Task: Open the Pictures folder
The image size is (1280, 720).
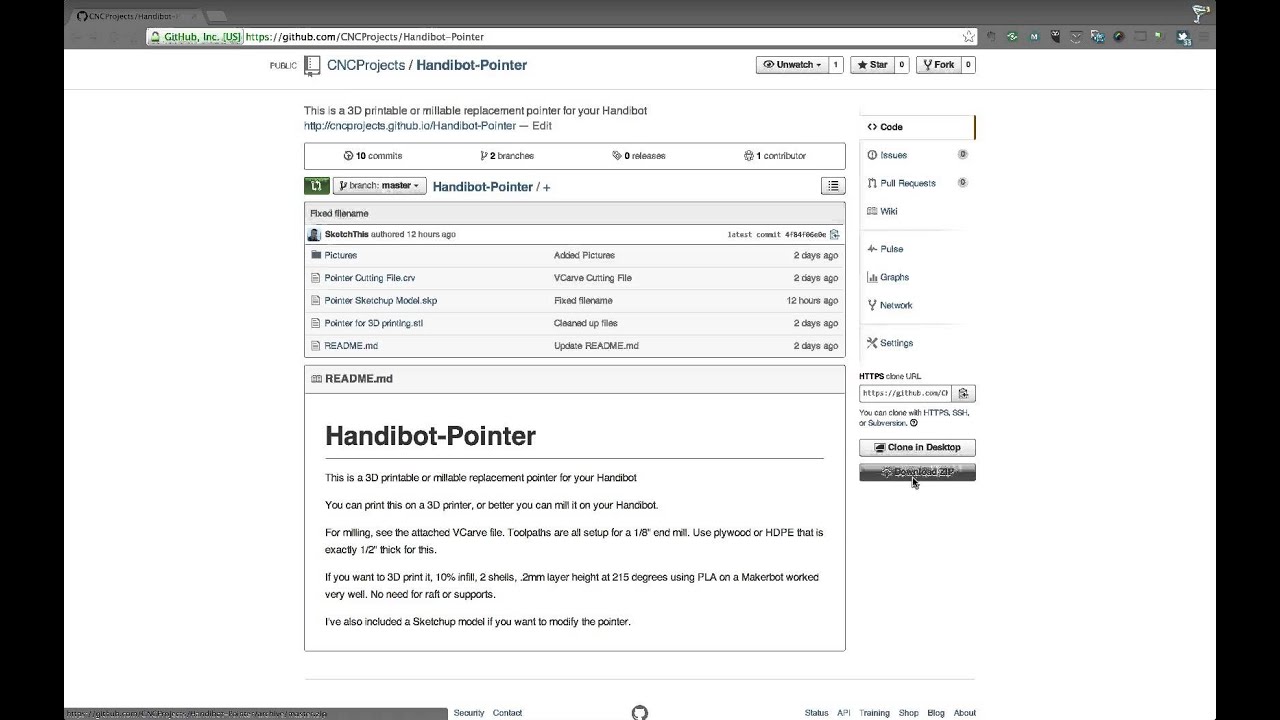Action: [341, 255]
